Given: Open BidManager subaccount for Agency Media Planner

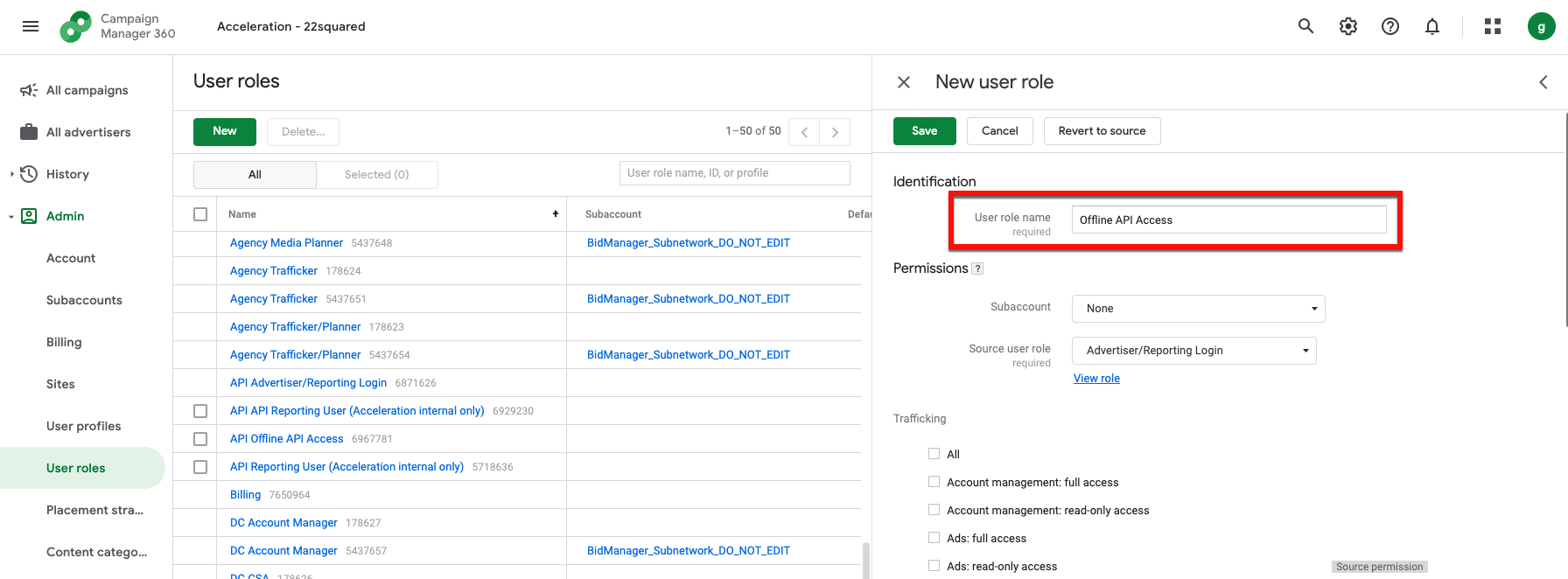Looking at the screenshot, I should tap(689, 243).
